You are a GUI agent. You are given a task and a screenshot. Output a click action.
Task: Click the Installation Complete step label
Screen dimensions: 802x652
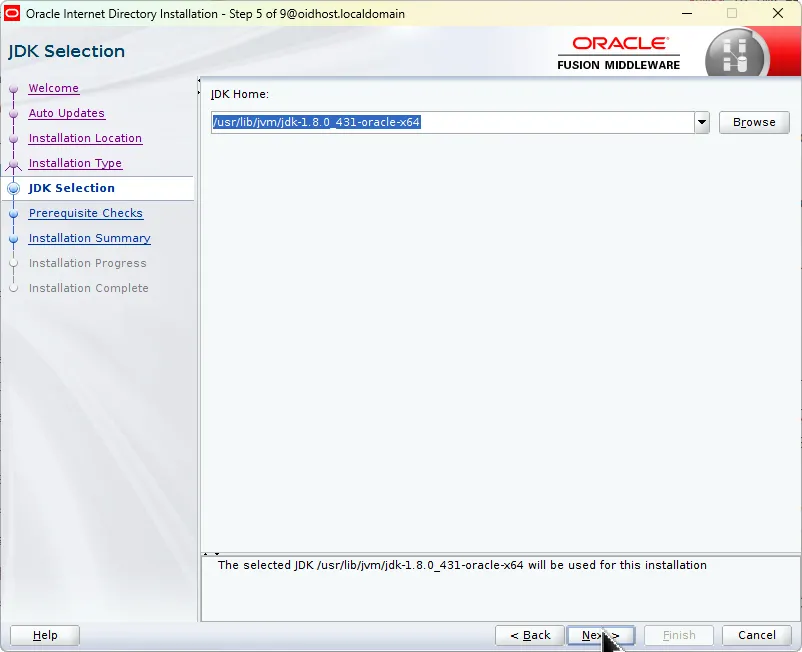(x=88, y=288)
